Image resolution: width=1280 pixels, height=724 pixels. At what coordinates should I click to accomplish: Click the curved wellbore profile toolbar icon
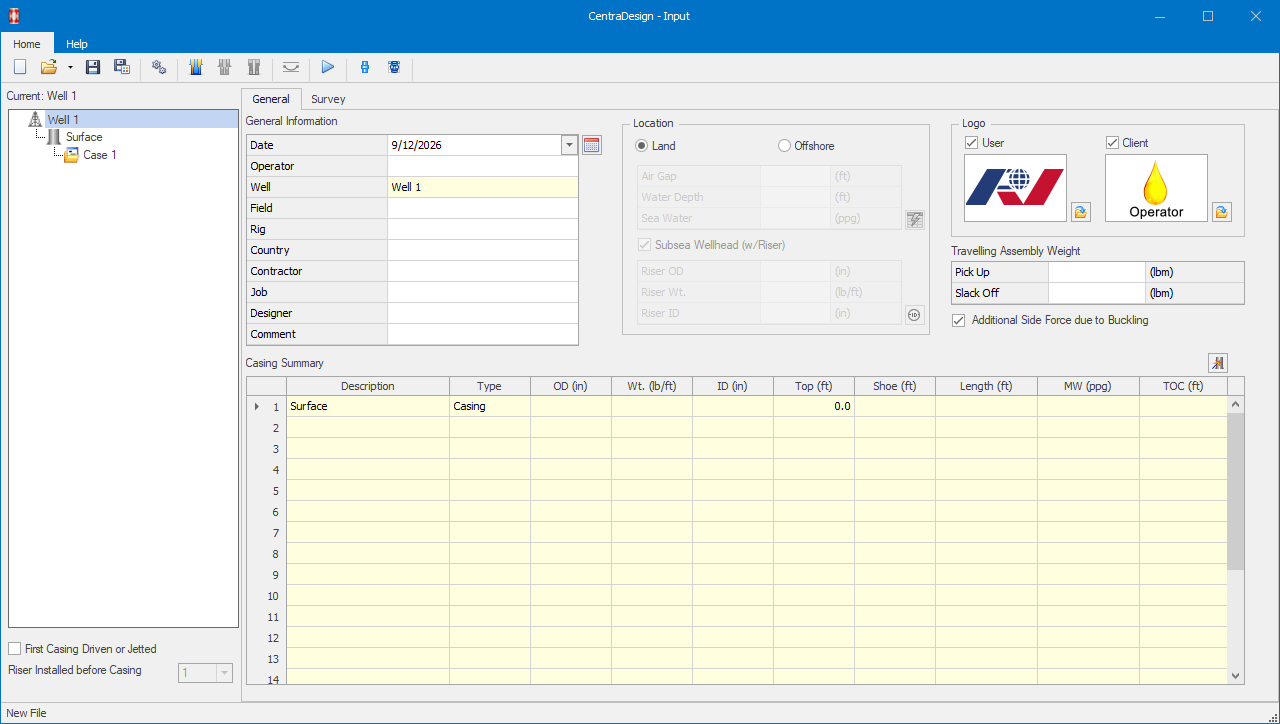click(x=291, y=67)
